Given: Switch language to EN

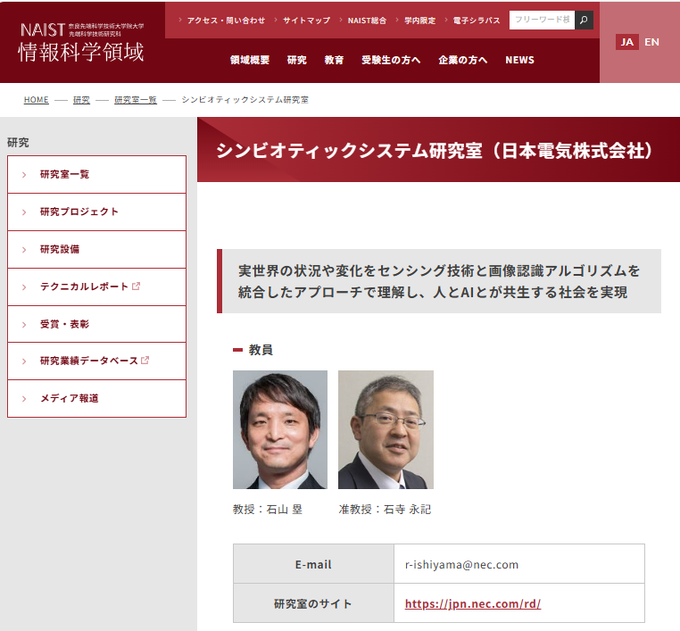Looking at the screenshot, I should [x=651, y=42].
